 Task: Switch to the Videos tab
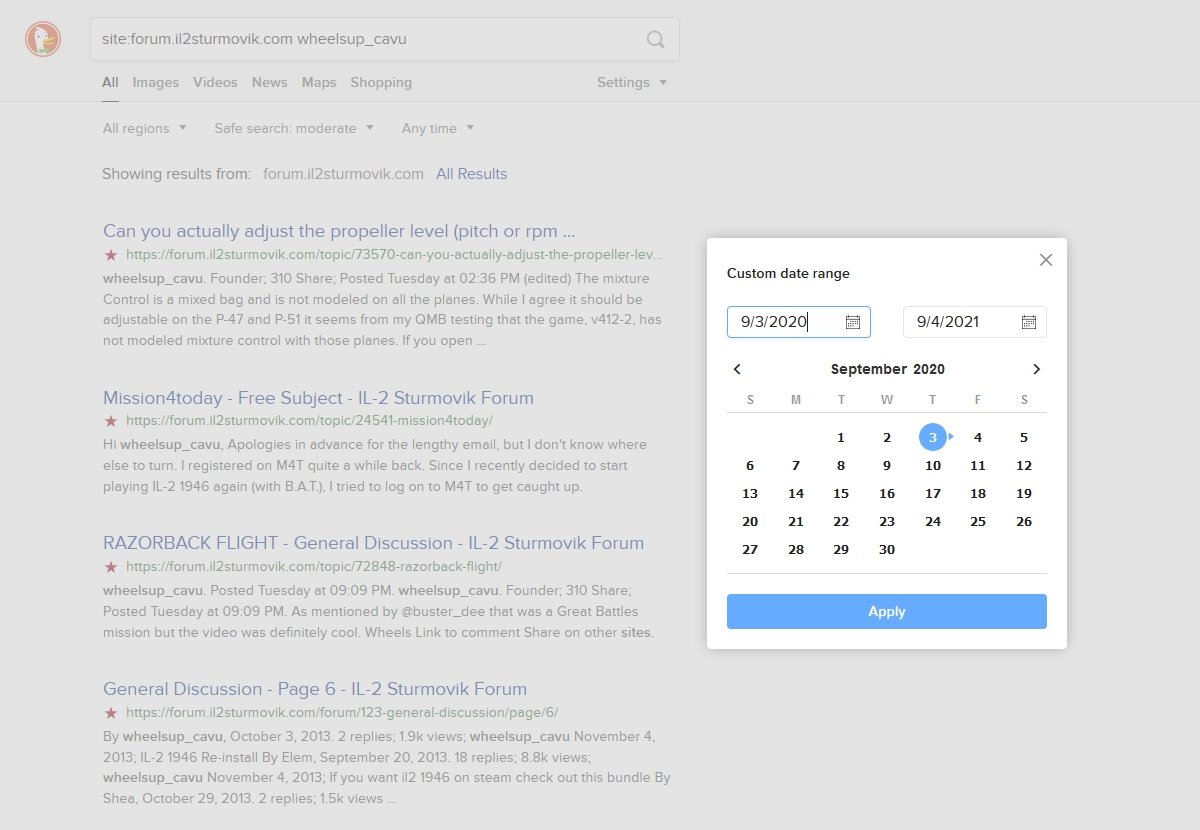tap(215, 82)
